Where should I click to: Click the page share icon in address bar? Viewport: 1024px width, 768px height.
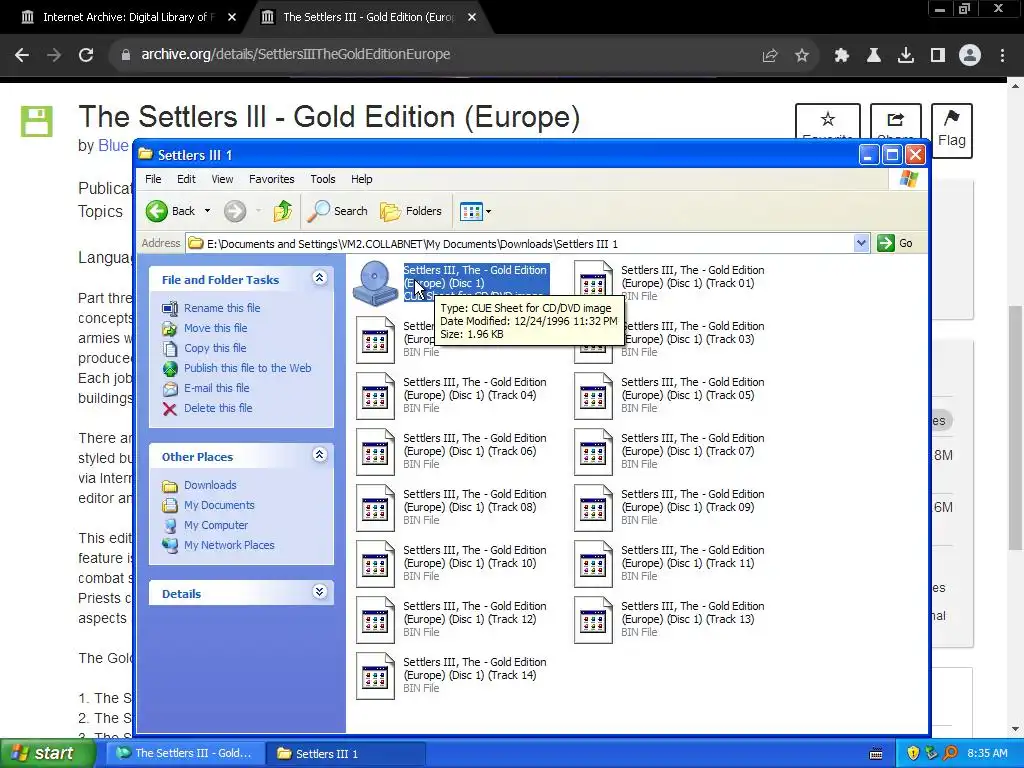pos(770,56)
